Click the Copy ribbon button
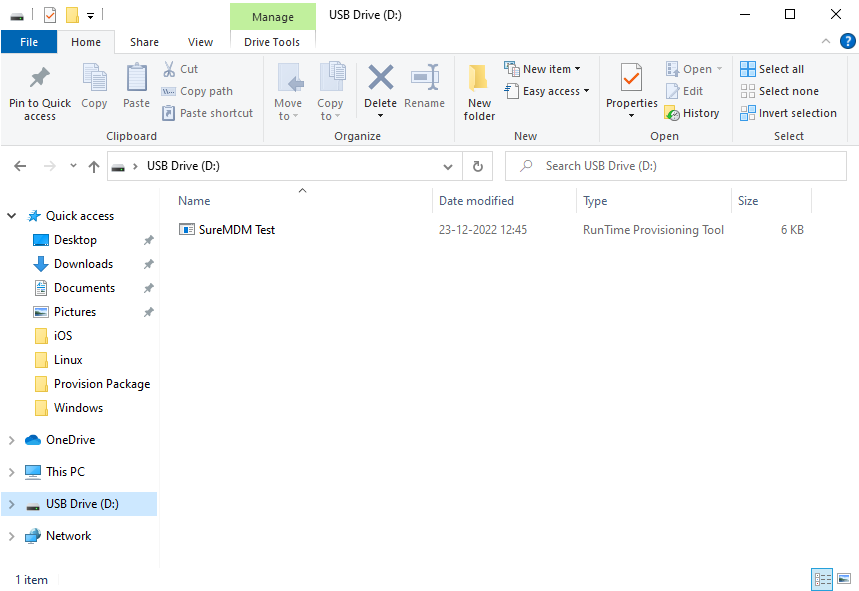 click(94, 86)
